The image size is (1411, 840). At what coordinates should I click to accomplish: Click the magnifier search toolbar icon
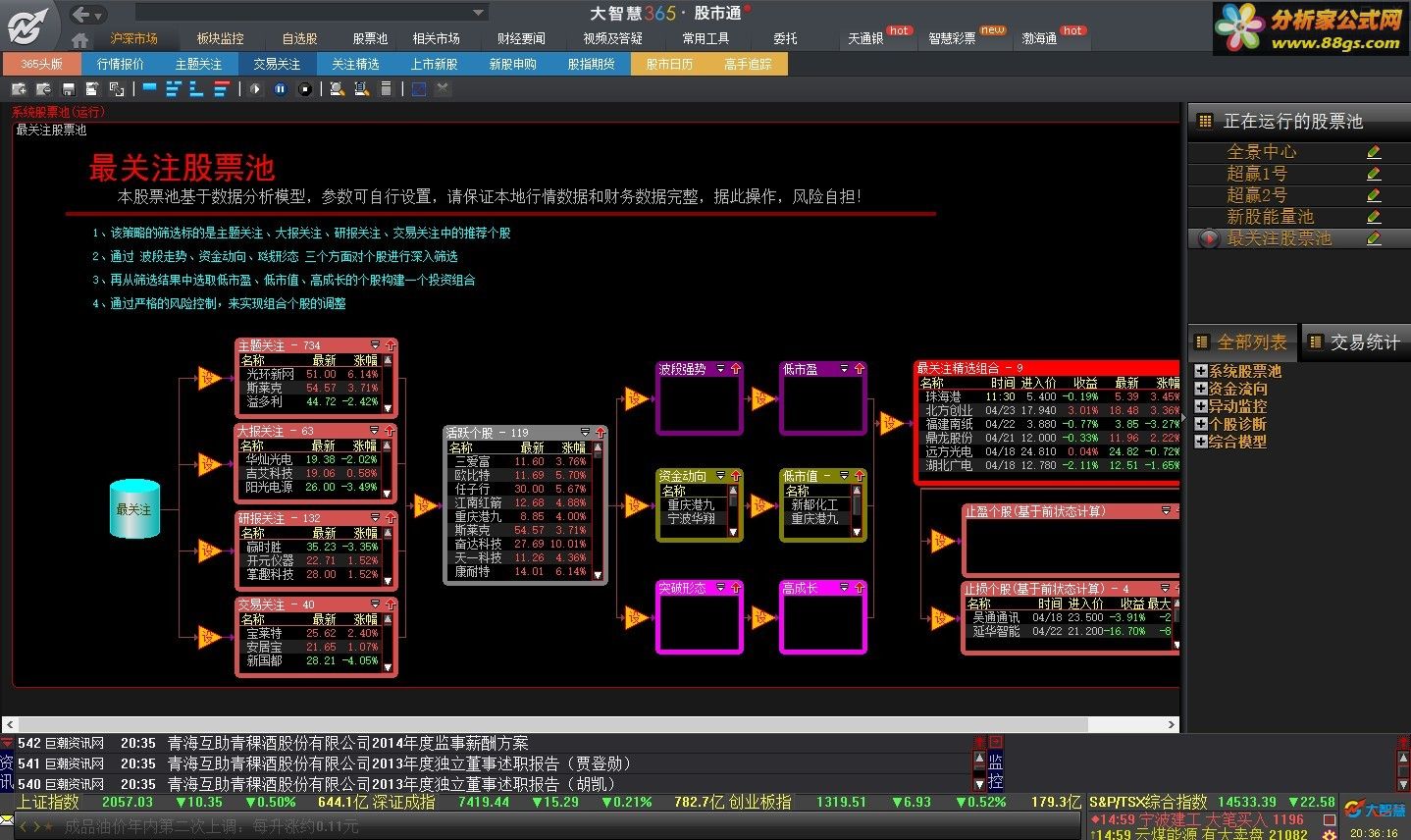coord(337,89)
